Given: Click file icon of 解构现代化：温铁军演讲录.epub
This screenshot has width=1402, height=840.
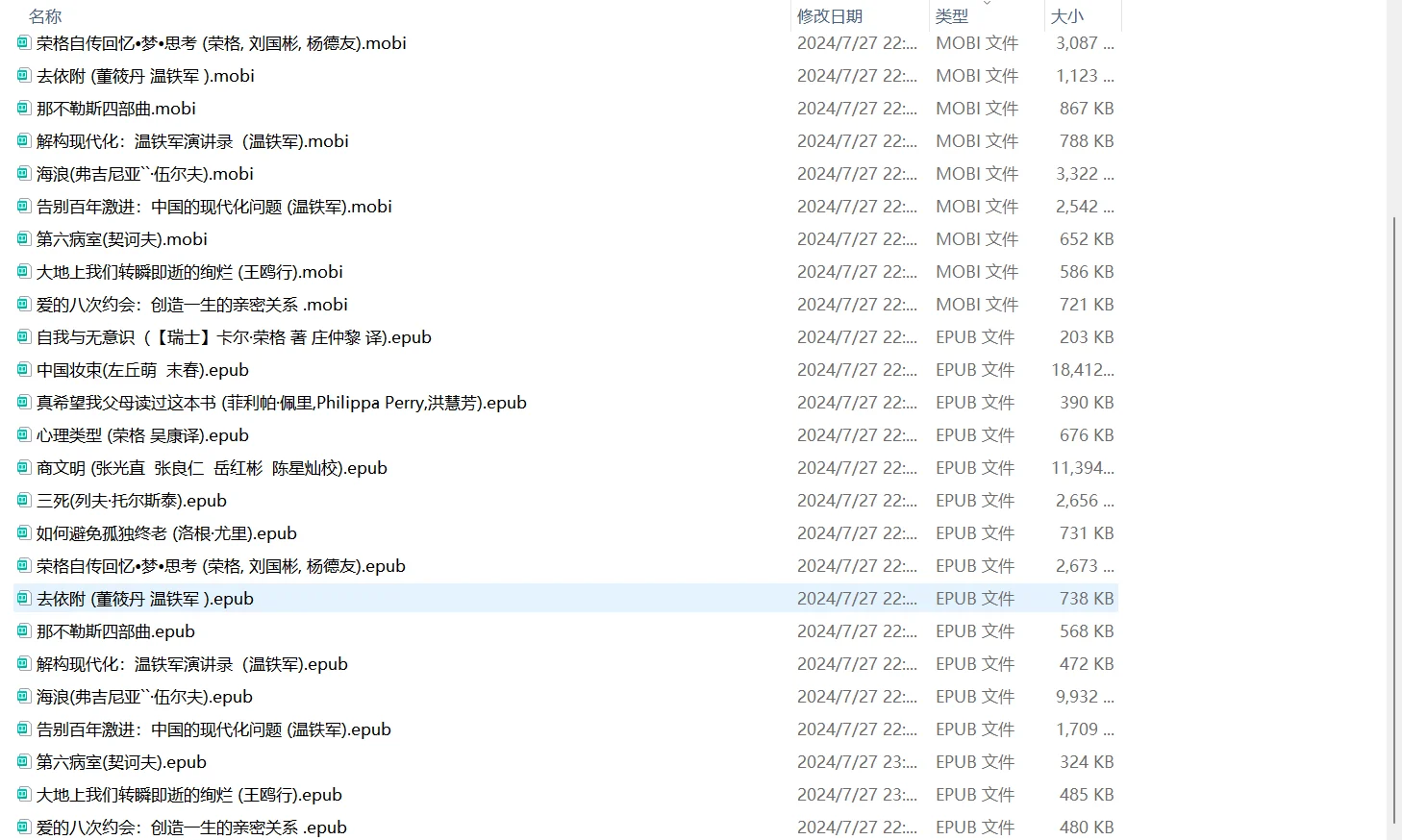Looking at the screenshot, I should pos(24,664).
